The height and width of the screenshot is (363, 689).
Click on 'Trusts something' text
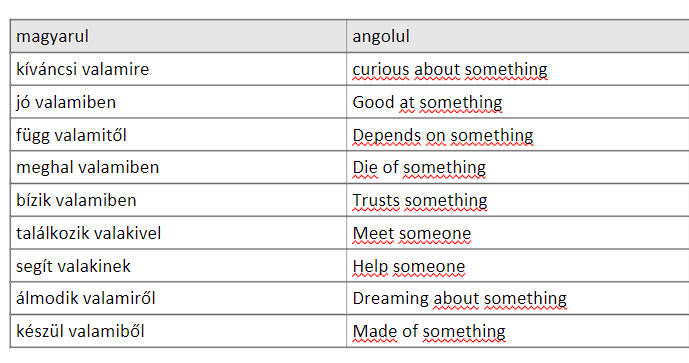coord(420,200)
